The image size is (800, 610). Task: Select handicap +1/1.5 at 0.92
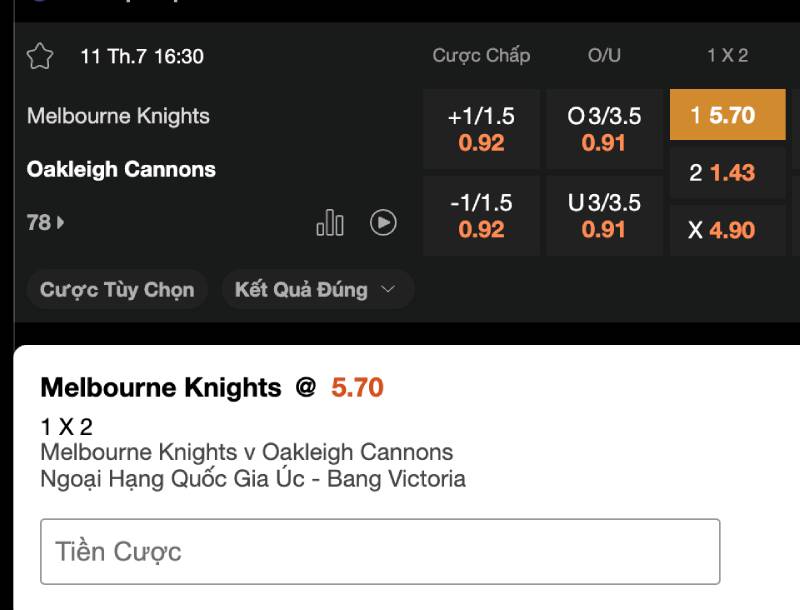481,129
